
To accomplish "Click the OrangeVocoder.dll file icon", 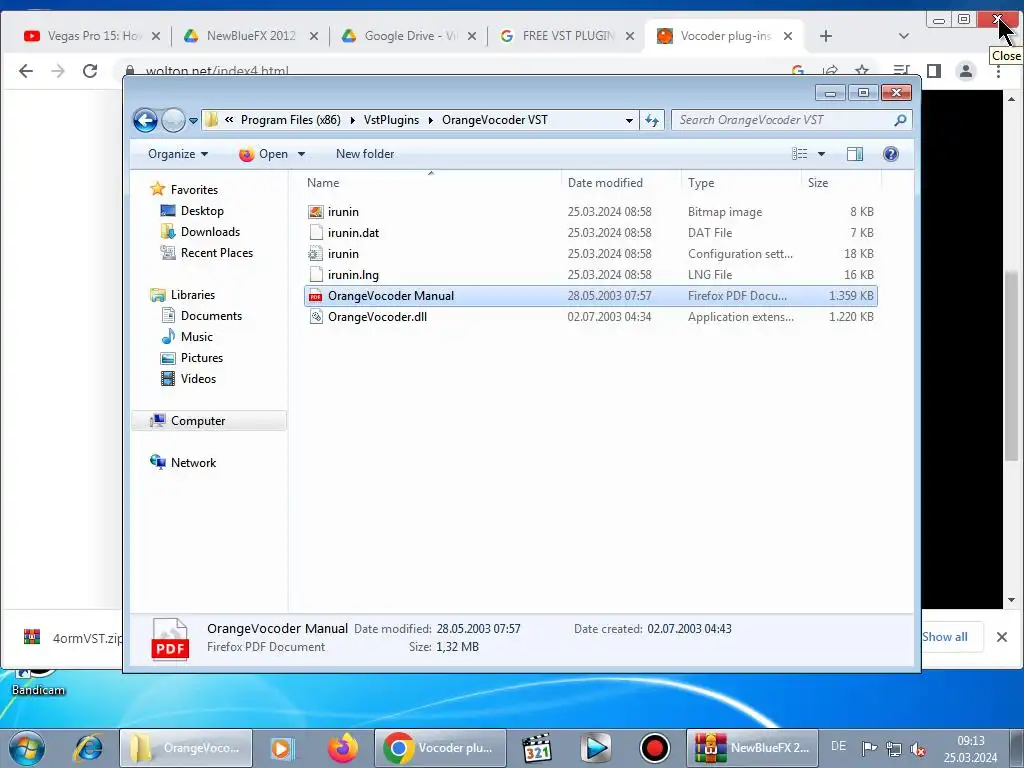I will click(316, 317).
